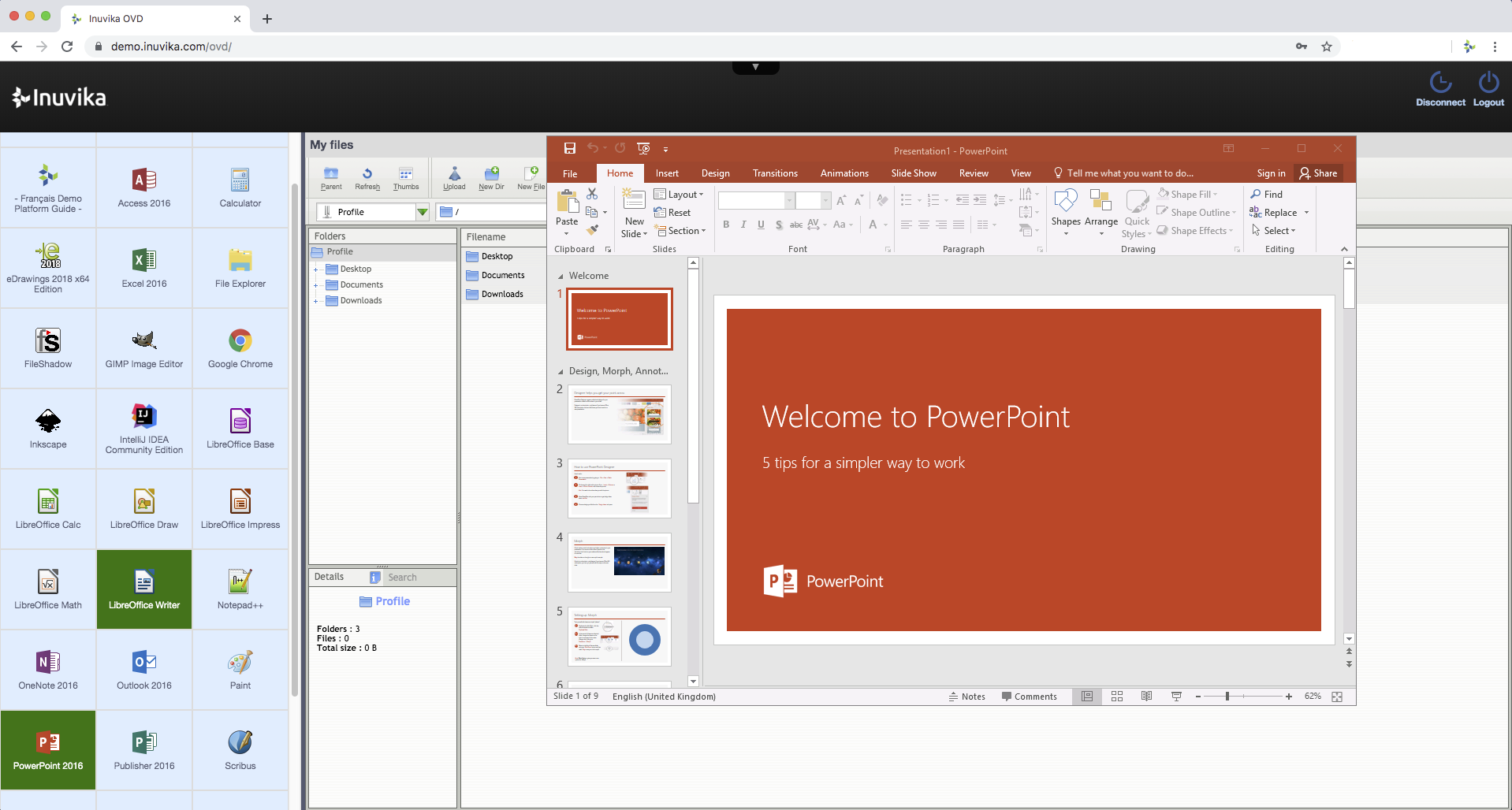Click the Save icon in PowerPoint
Image resolution: width=1512 pixels, height=810 pixels.
point(569,148)
